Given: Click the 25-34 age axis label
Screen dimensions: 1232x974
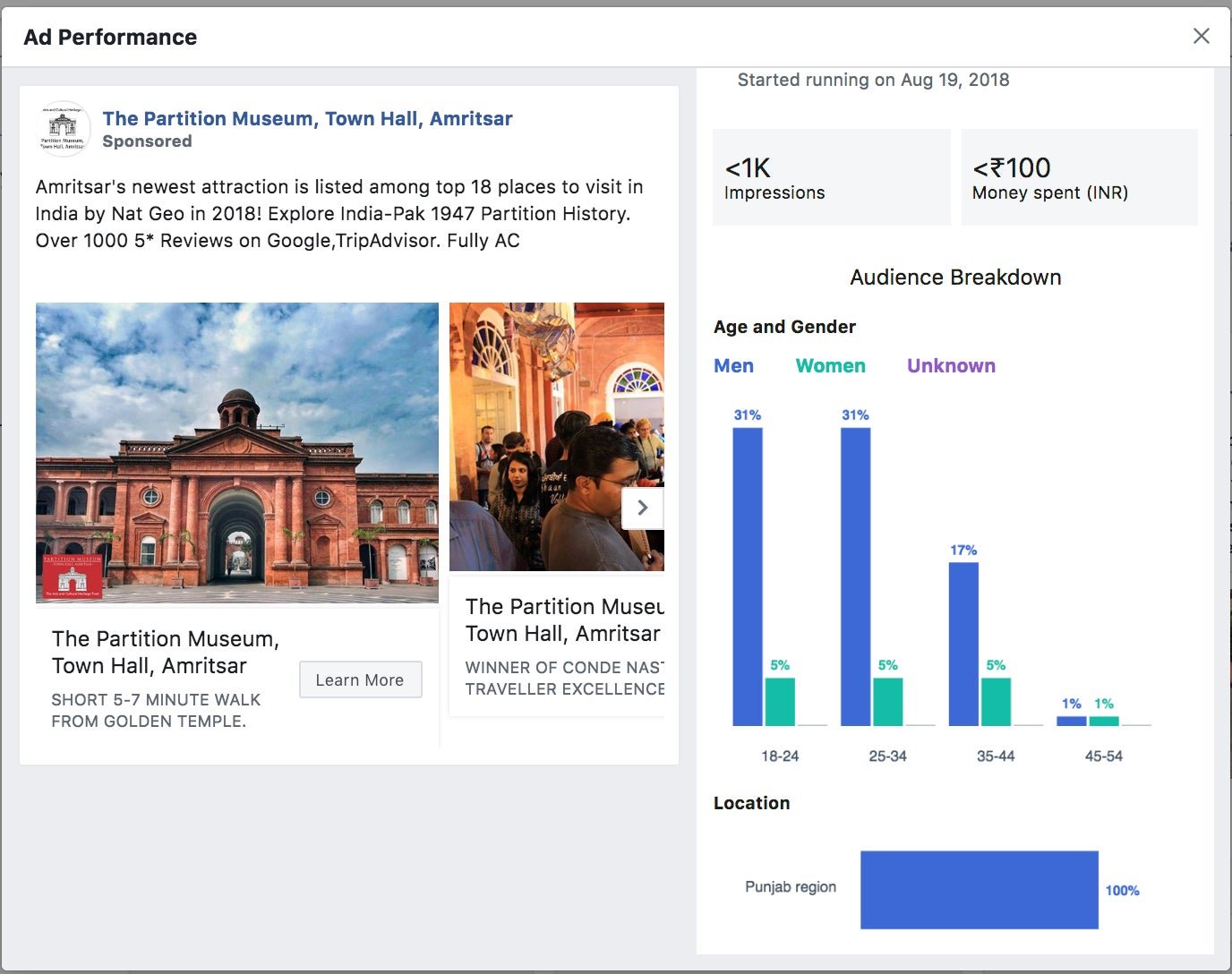Looking at the screenshot, I should [887, 756].
